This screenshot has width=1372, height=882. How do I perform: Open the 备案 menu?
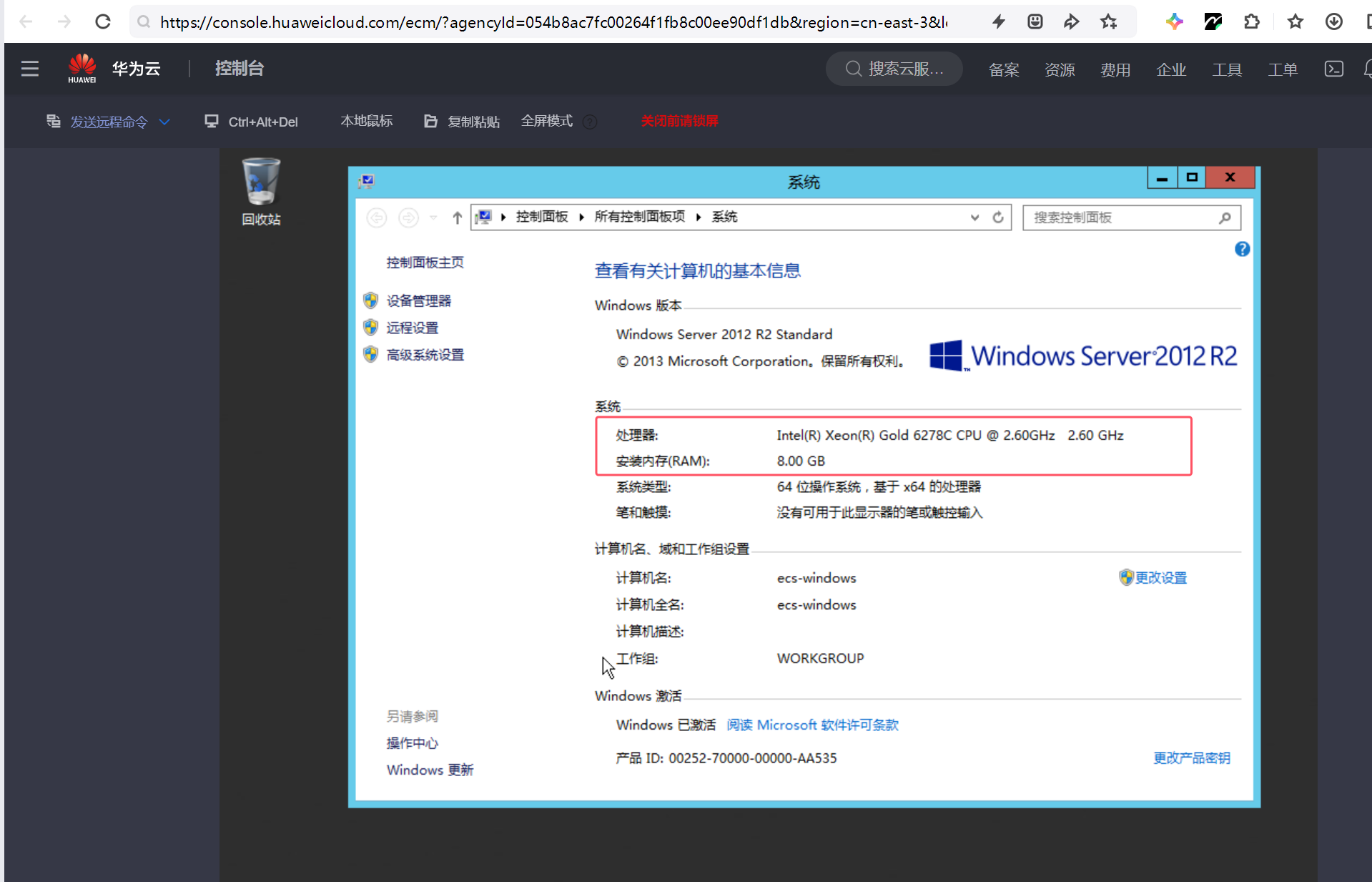pos(1004,69)
